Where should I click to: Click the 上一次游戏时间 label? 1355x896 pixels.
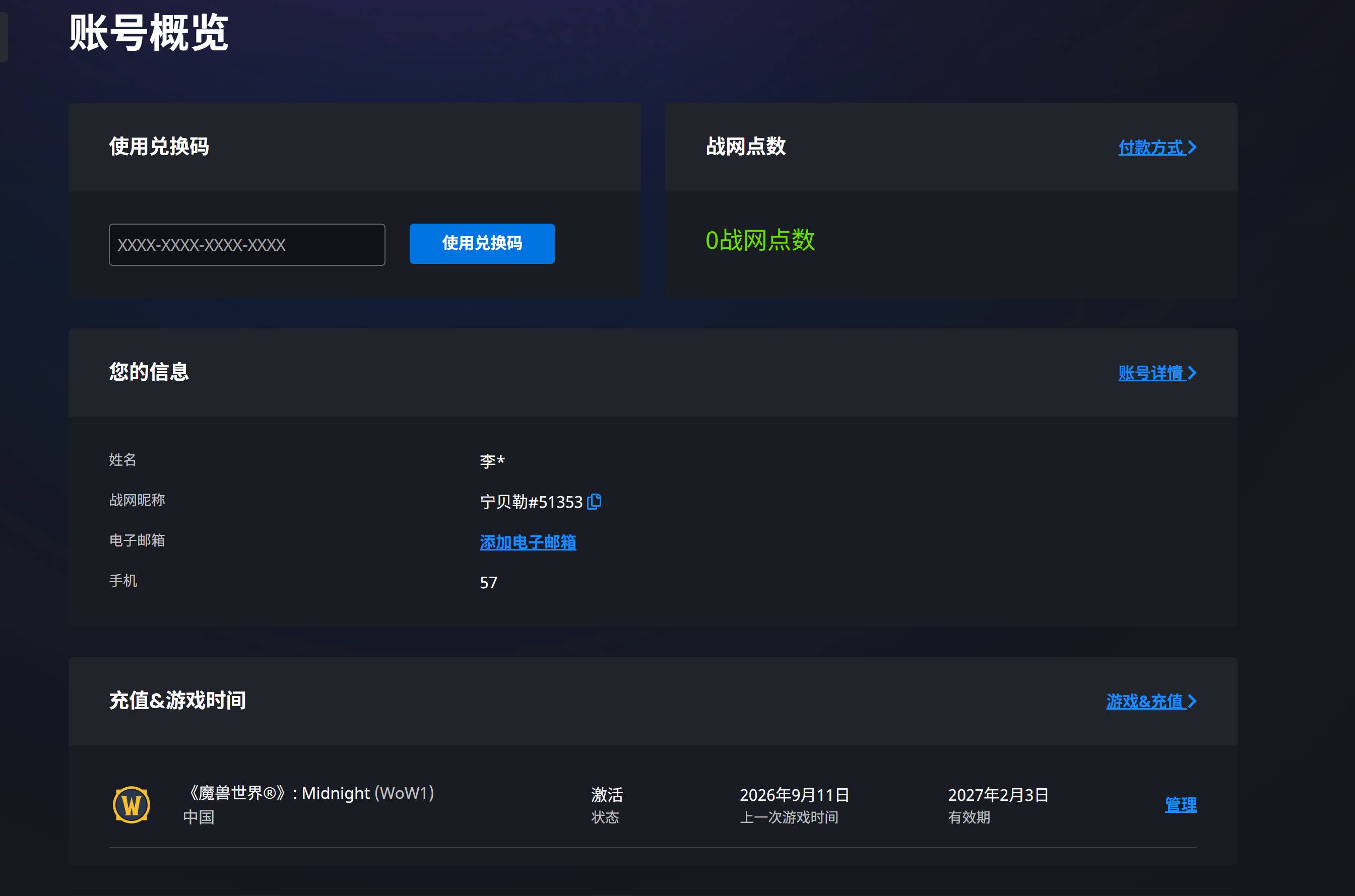click(x=789, y=817)
